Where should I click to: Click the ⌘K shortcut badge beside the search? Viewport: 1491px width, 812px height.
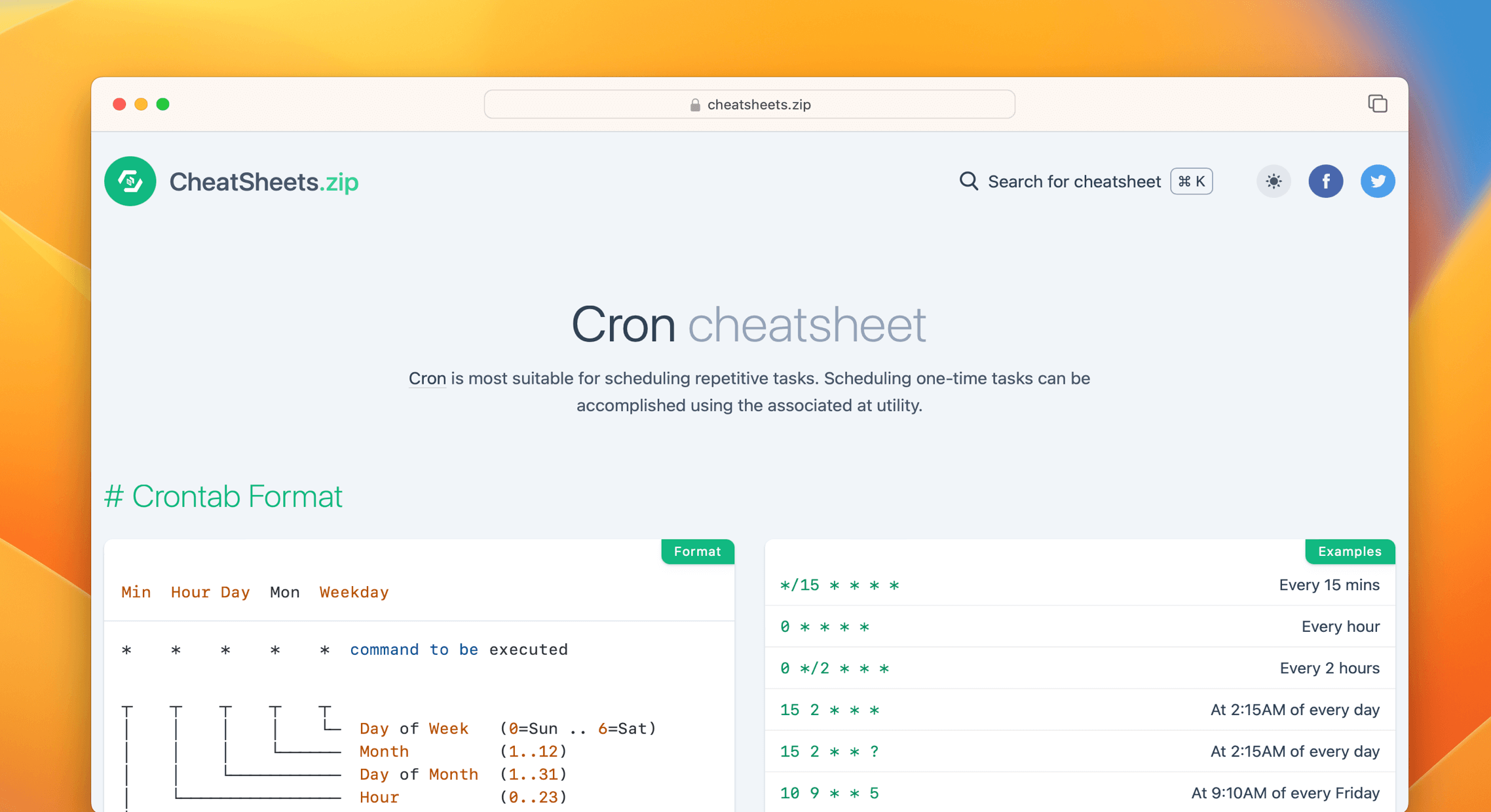1191,181
